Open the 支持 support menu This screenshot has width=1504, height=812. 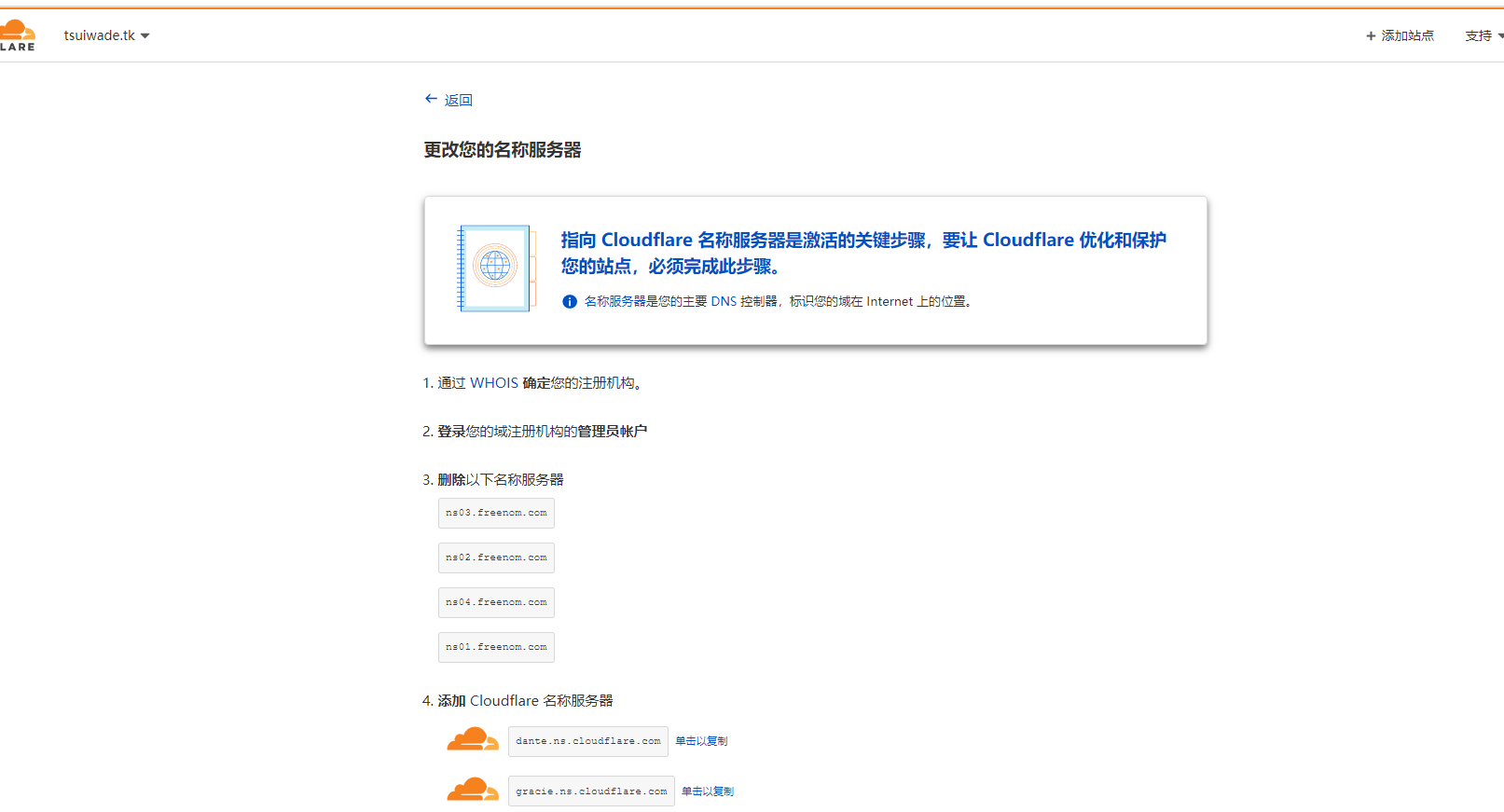(1483, 35)
